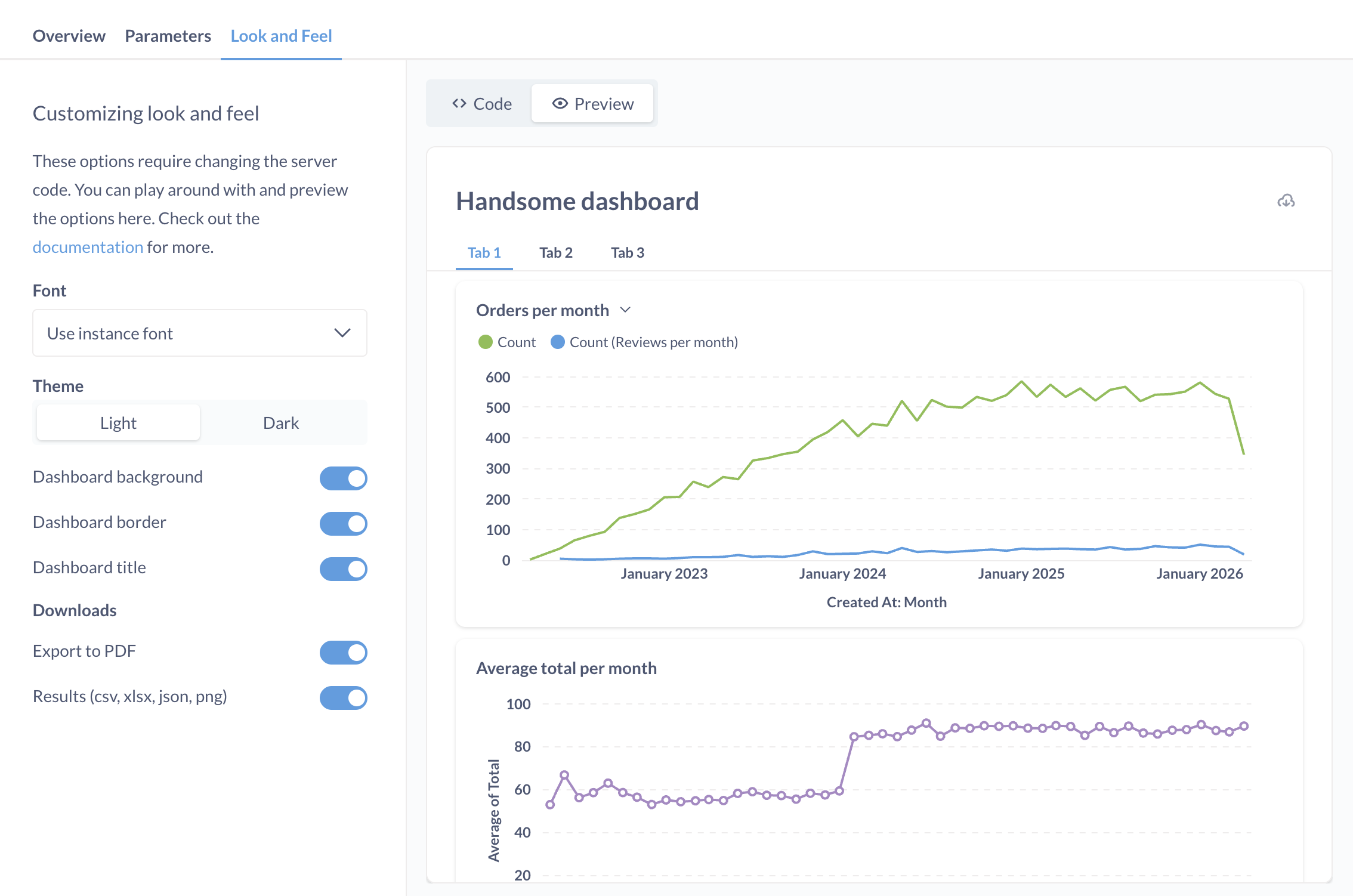The image size is (1353, 896).
Task: Click the Preview eye icon
Action: tap(560, 104)
